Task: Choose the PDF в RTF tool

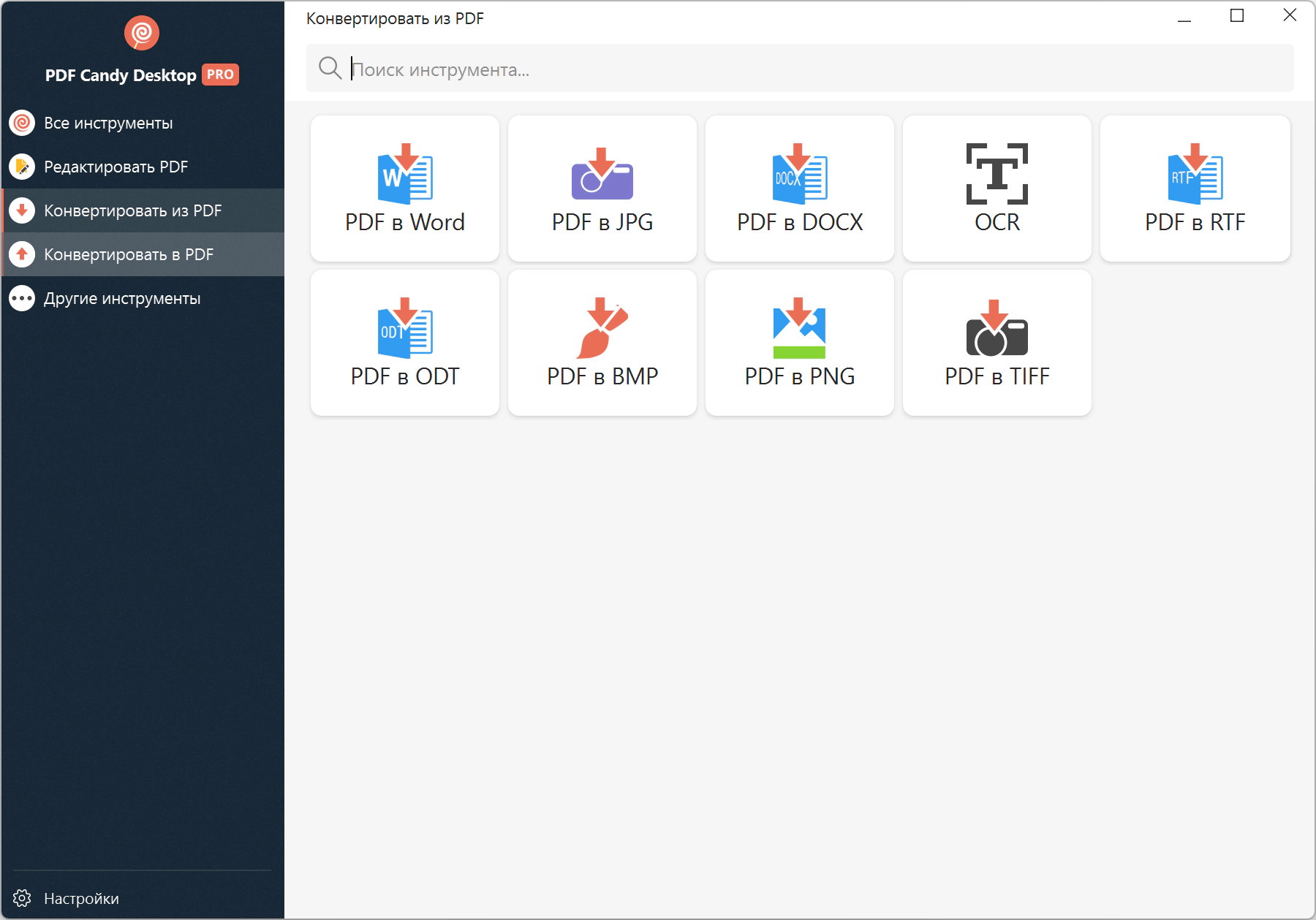Action: coord(1195,189)
